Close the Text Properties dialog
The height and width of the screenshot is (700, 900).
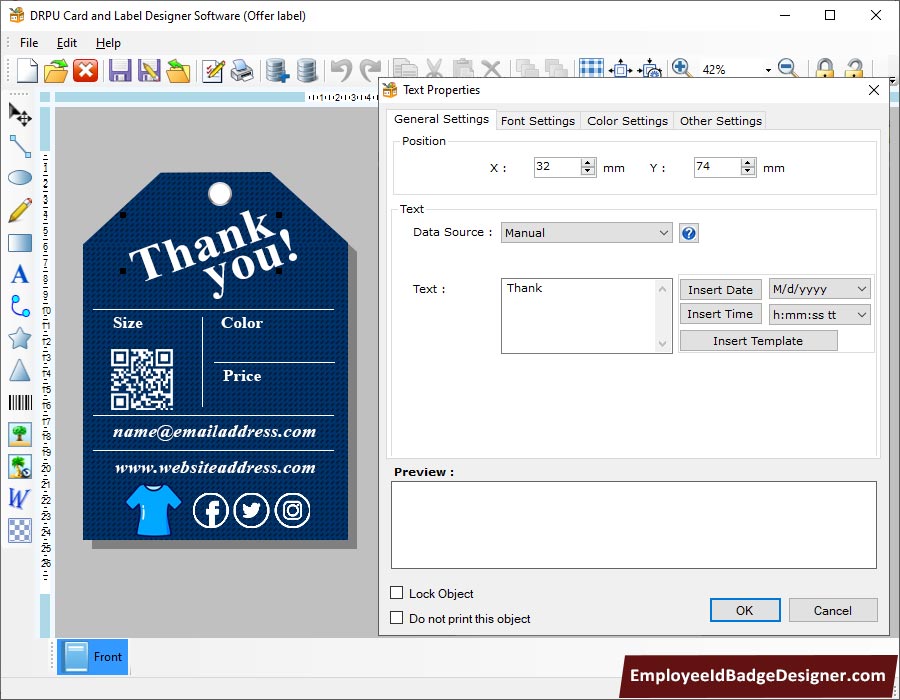click(874, 90)
